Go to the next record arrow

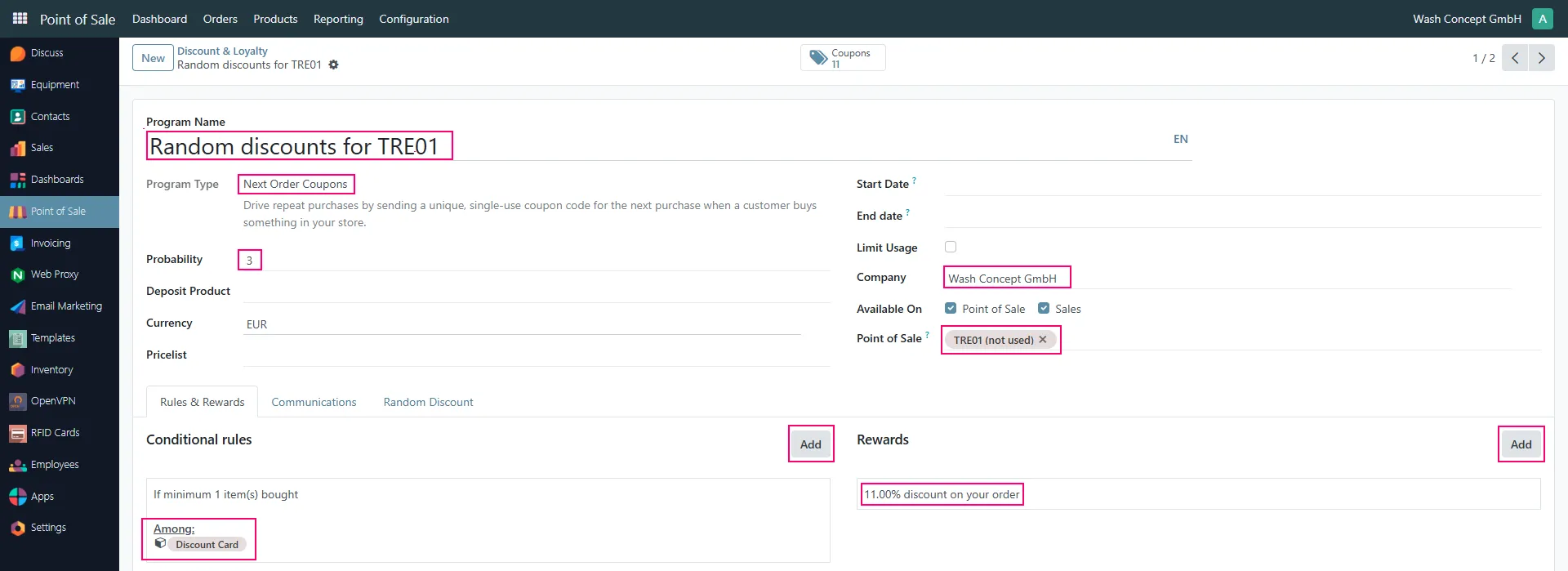pos(1541,58)
